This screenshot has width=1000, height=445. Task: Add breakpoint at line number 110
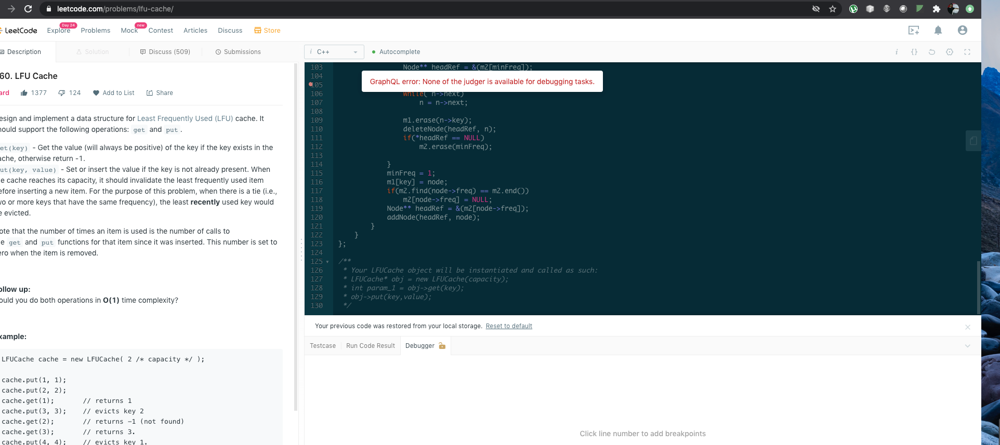click(318, 129)
